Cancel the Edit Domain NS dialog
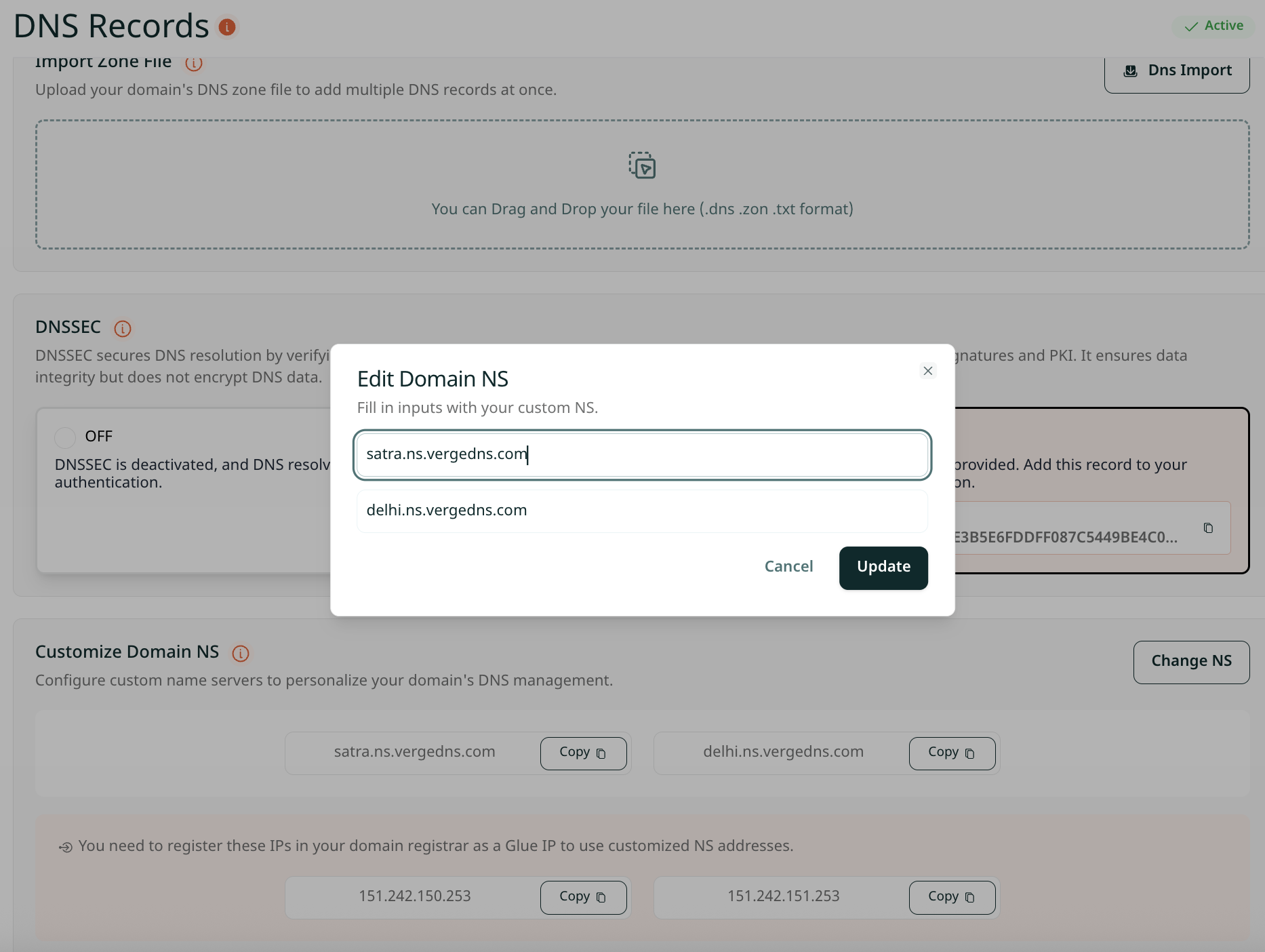1265x952 pixels. 788,567
